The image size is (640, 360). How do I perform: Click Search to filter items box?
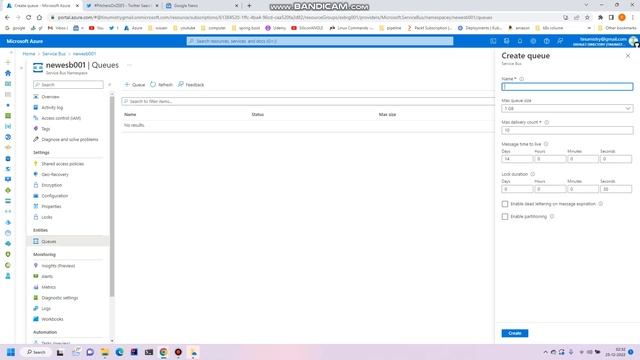[308, 101]
